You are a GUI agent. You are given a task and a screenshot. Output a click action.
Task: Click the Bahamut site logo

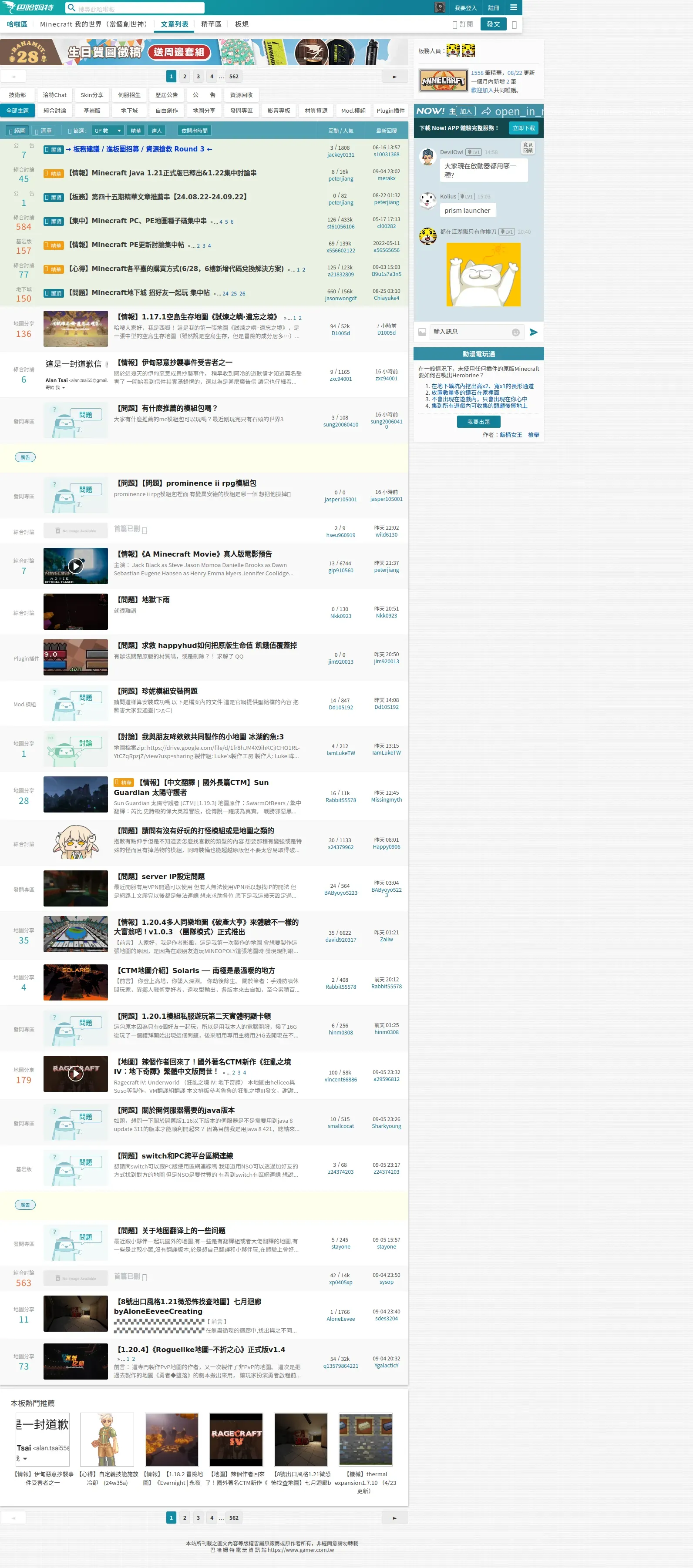click(28, 7)
